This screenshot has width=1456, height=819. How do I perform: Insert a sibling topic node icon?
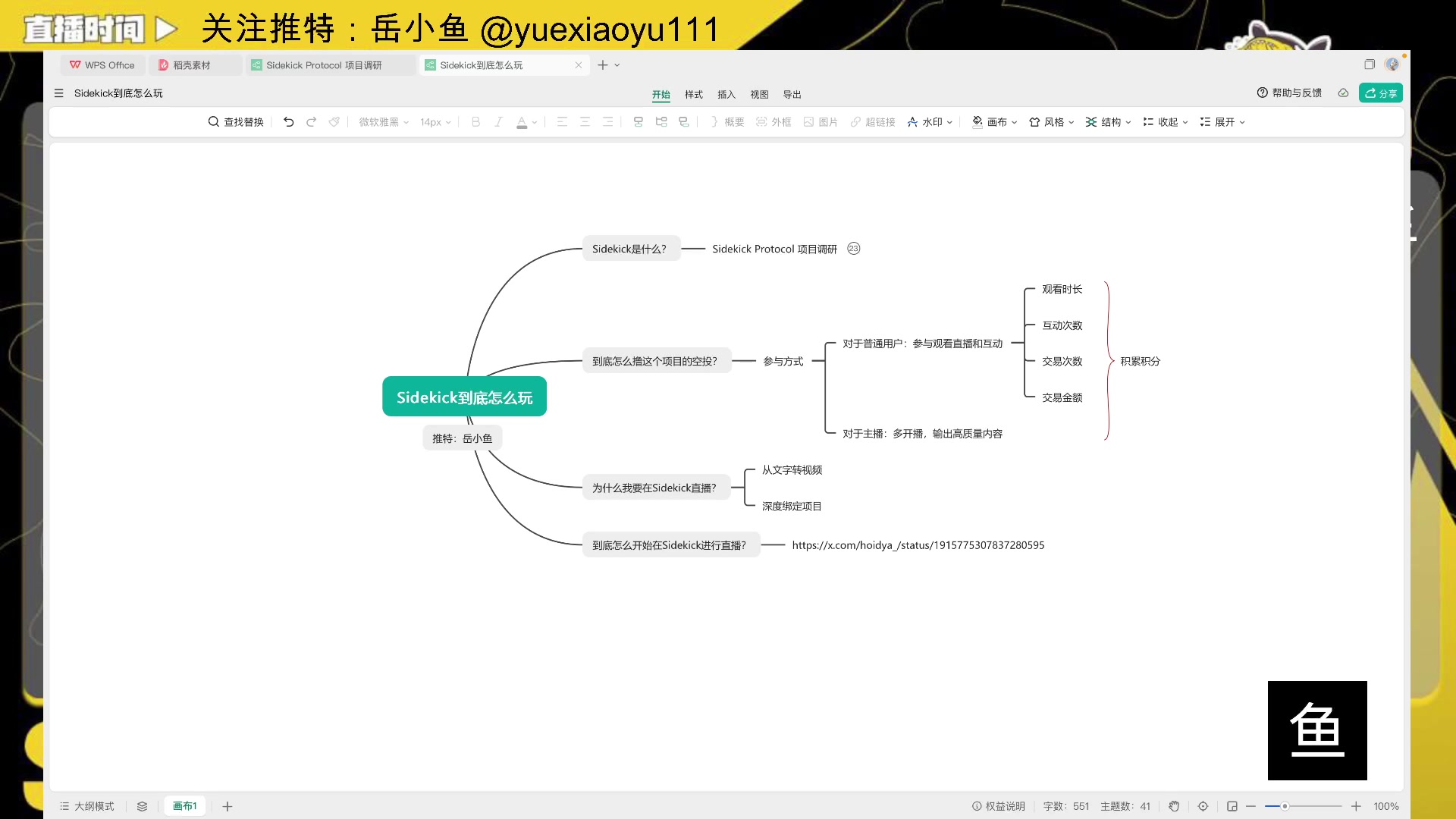639,122
